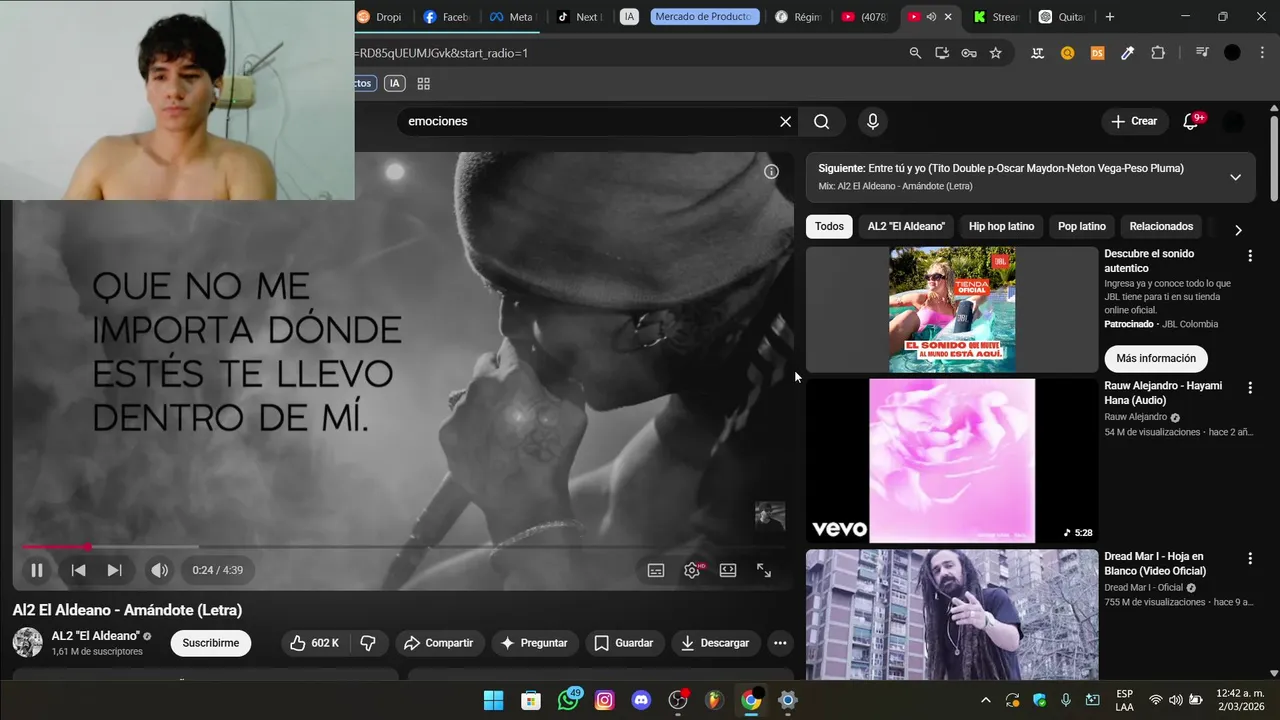Screen dimensions: 1280x720
Task: Open Instagram from the taskbar
Action: 604,700
